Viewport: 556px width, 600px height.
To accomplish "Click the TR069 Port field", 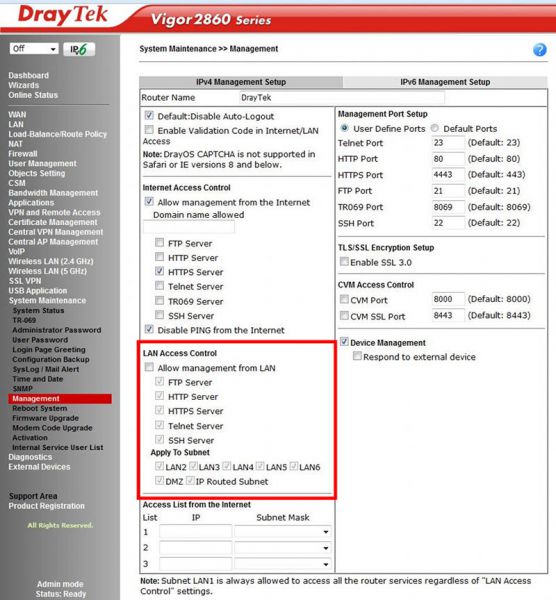I will (448, 207).
